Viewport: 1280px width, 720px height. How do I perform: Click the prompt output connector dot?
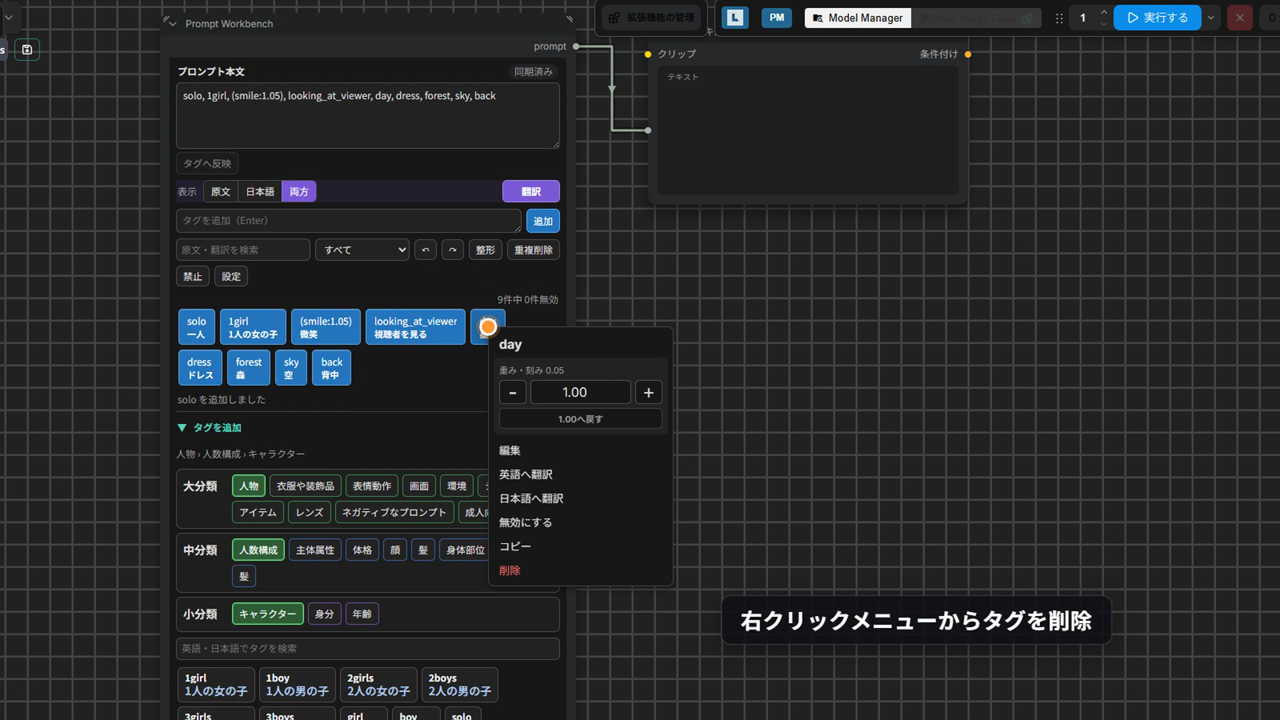[577, 46]
